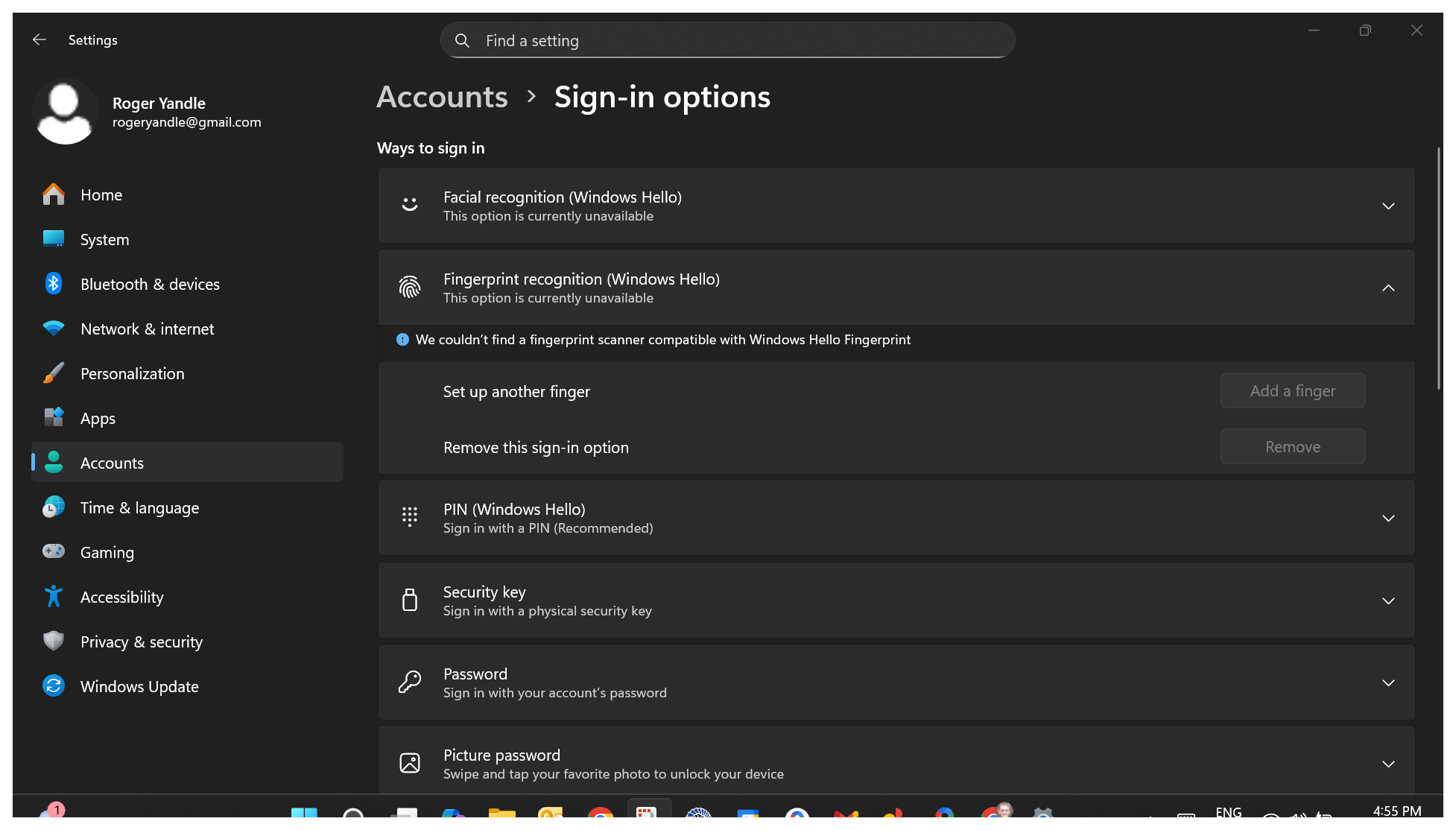
Task: Expand PIN (Windows Hello) chevron
Action: tap(1388, 519)
